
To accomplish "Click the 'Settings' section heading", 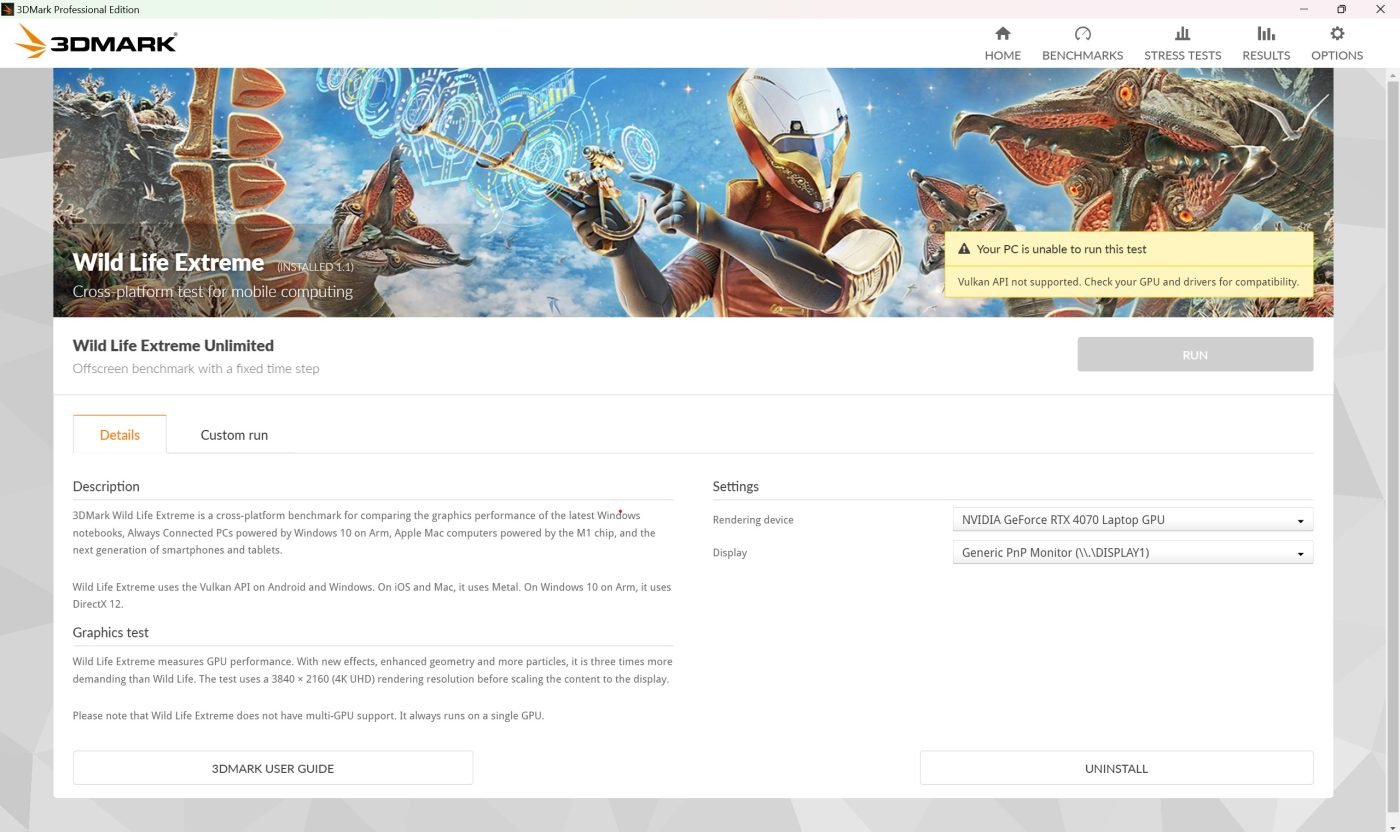I will [x=735, y=486].
